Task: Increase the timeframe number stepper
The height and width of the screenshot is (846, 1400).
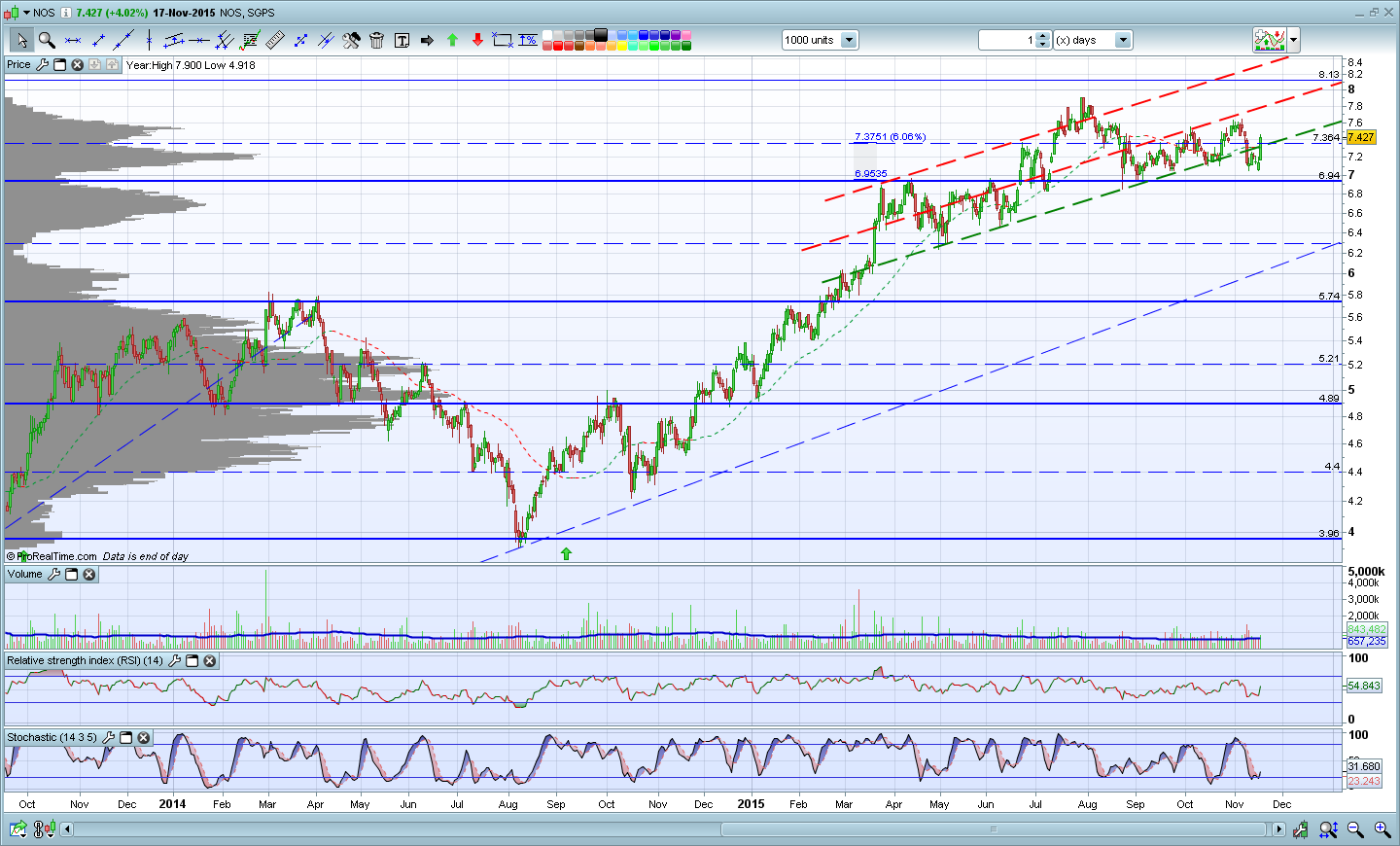Action: [x=1043, y=36]
